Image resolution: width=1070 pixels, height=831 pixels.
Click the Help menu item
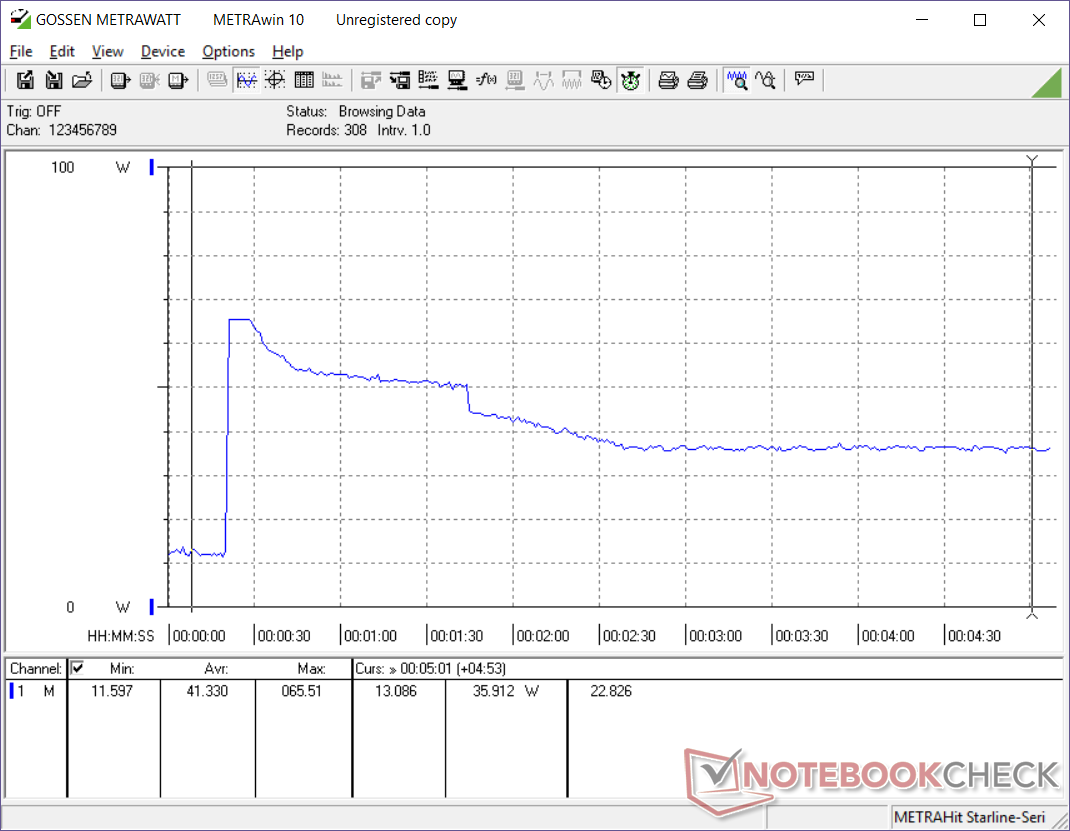click(287, 51)
